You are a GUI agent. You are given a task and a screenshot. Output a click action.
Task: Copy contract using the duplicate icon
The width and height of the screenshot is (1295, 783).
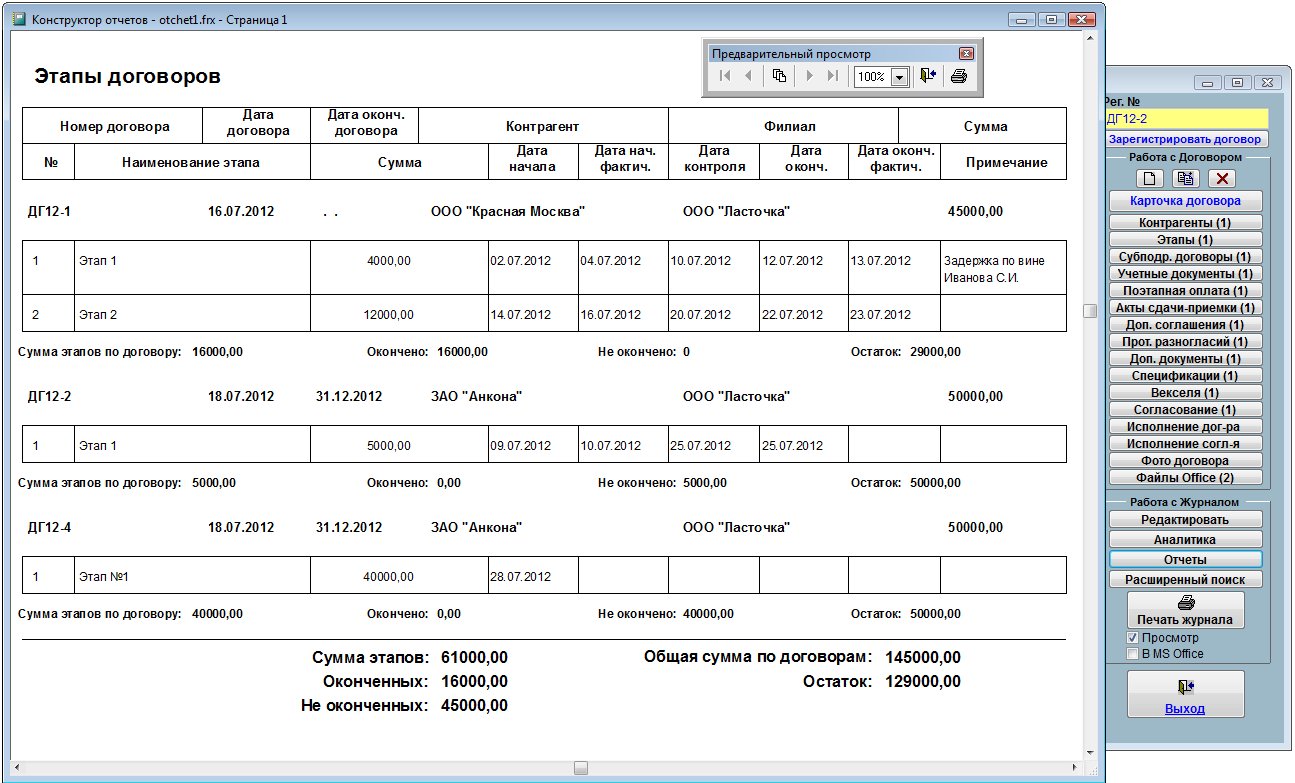(1186, 179)
